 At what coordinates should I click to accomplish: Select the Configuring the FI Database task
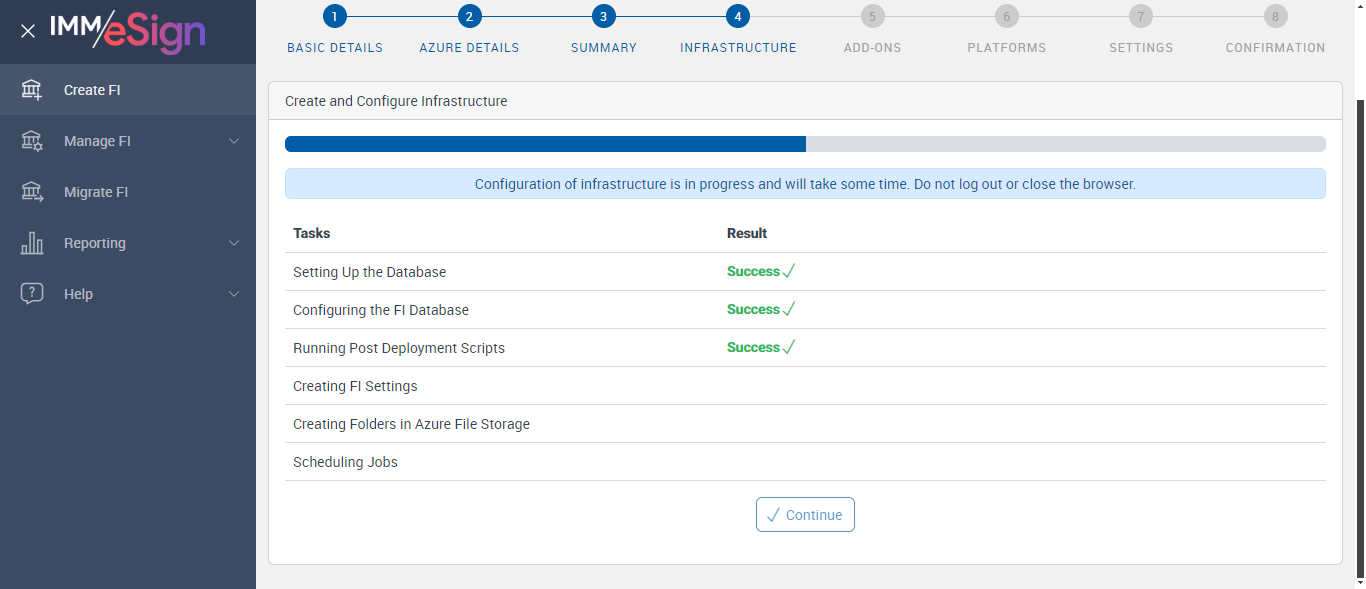click(x=381, y=310)
